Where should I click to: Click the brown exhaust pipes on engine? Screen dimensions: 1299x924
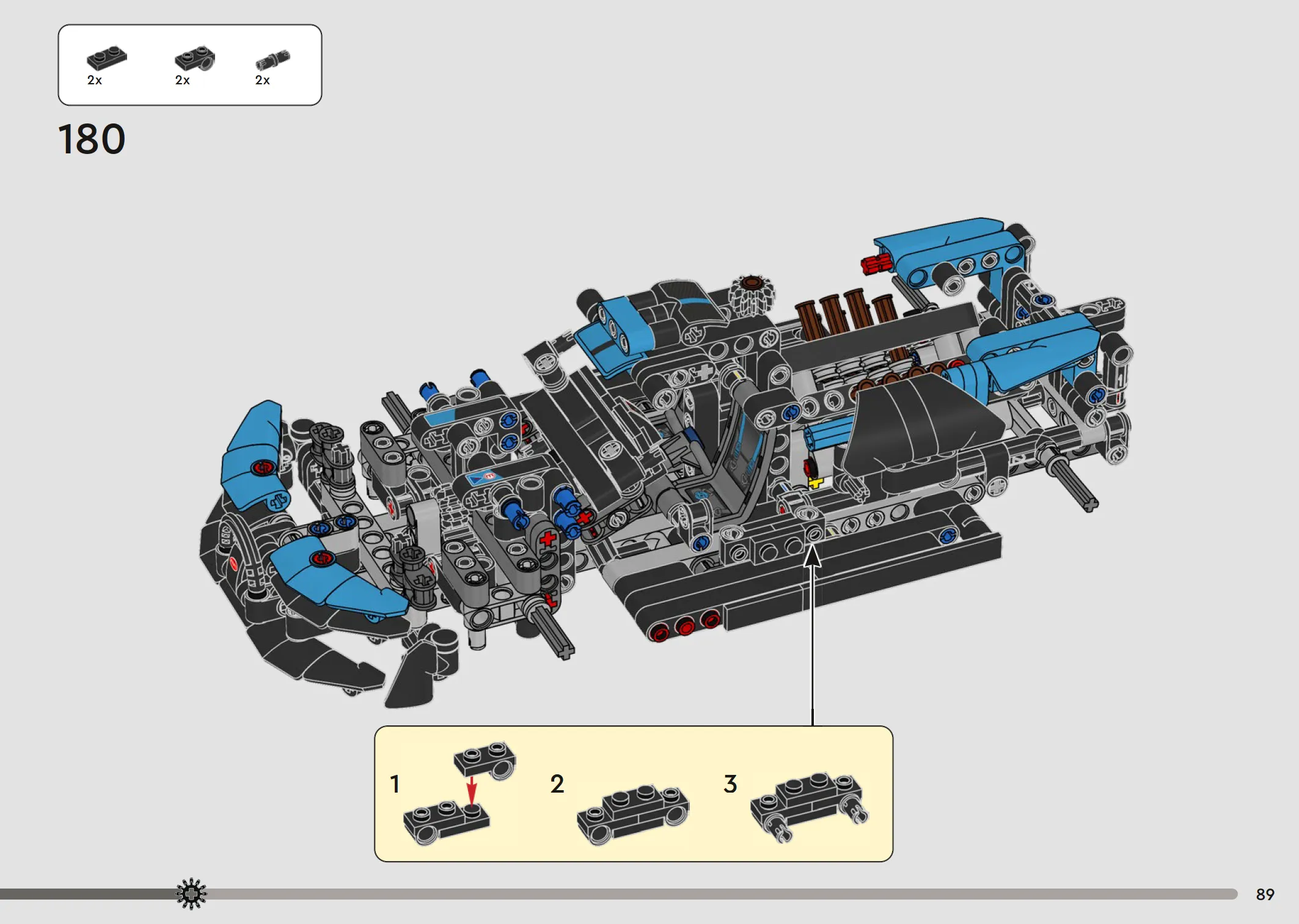tap(846, 315)
